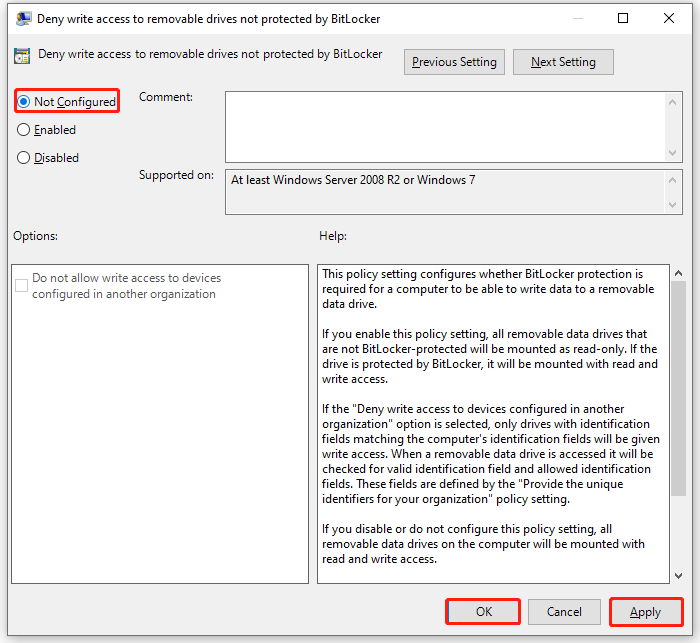Screen dimensions: 700x643
Task: Click into the Comment text box
Action: pyautogui.click(x=445, y=127)
